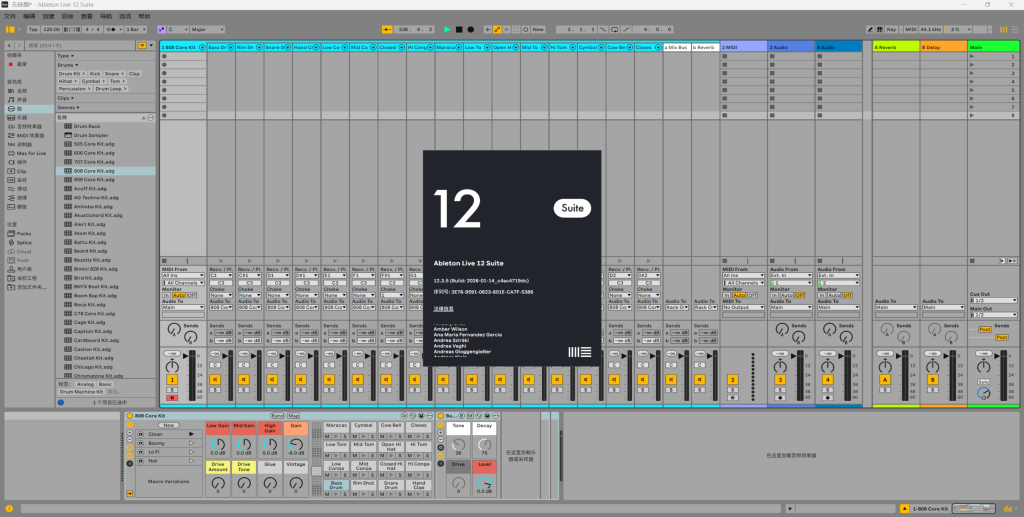Image resolution: width=1024 pixels, height=517 pixels.
Task: Toggle the metronome in the control bar
Action: (110, 30)
